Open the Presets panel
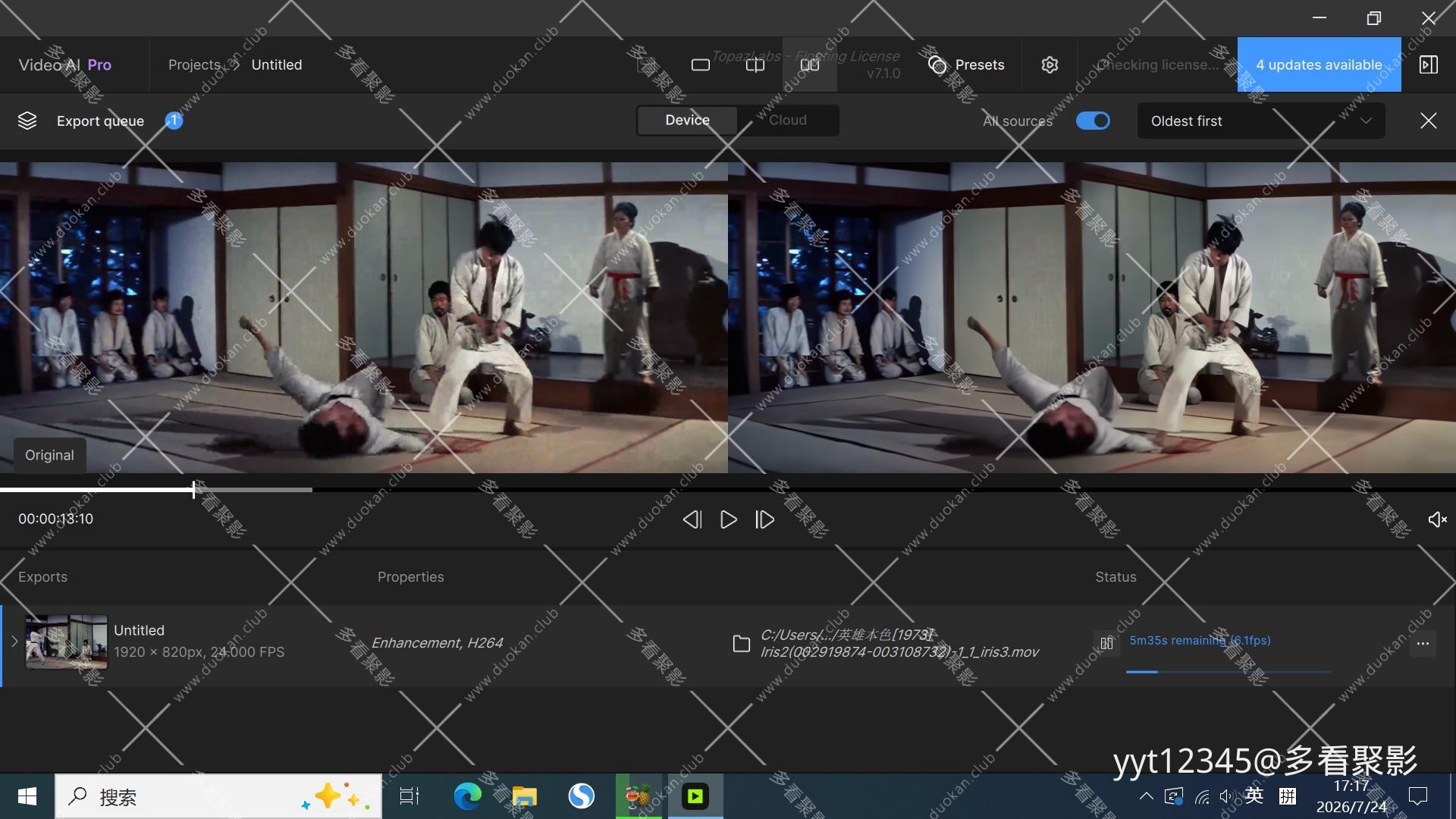 966,65
